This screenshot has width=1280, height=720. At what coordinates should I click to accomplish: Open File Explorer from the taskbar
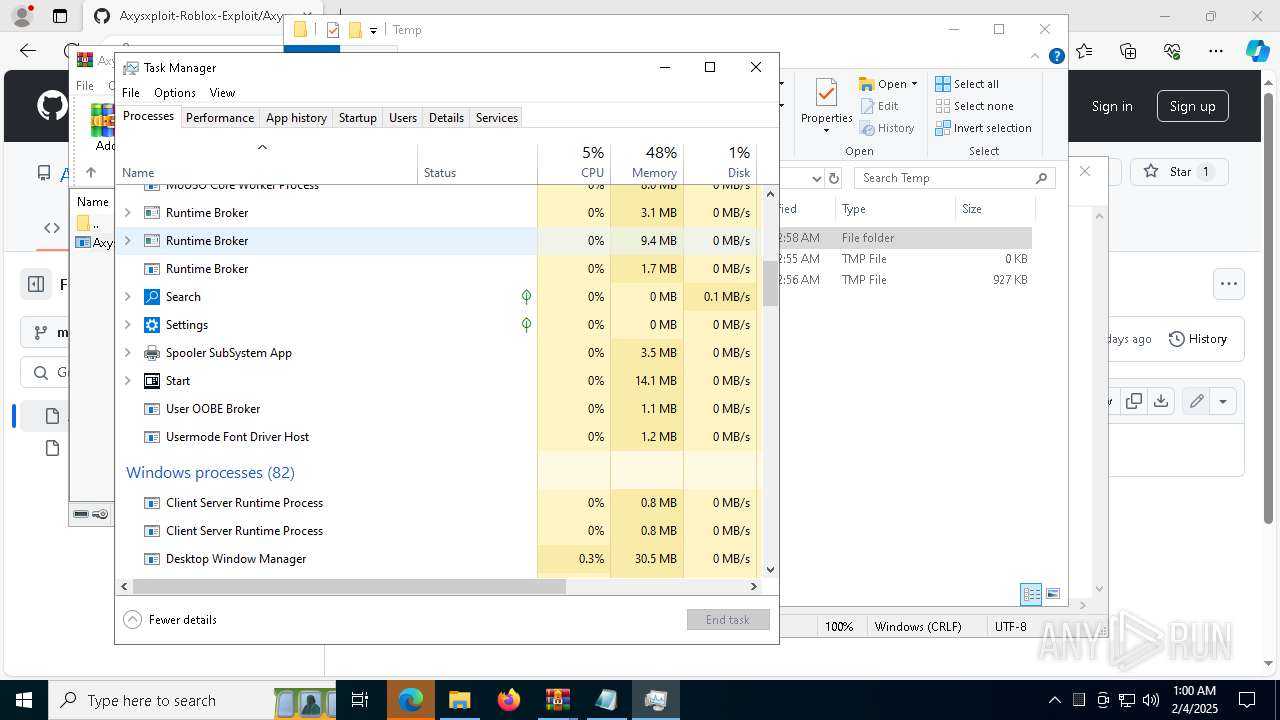[459, 700]
